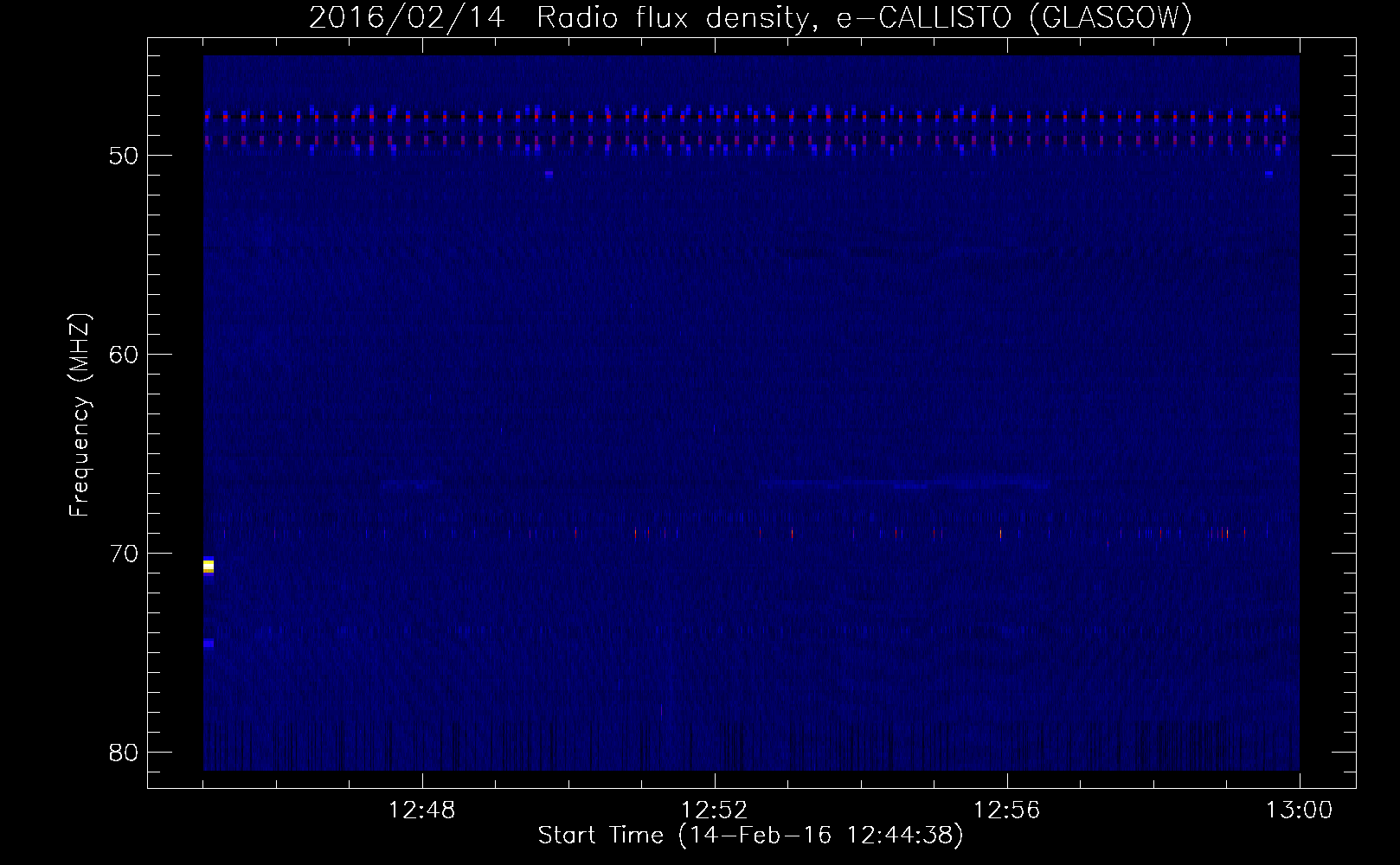The height and width of the screenshot is (865, 1400).
Task: Click the 70 frequency tick label
Action: point(125,554)
